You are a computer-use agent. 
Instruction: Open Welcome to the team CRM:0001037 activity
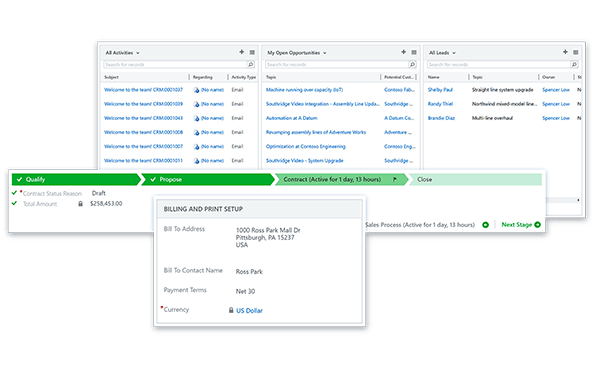143,90
